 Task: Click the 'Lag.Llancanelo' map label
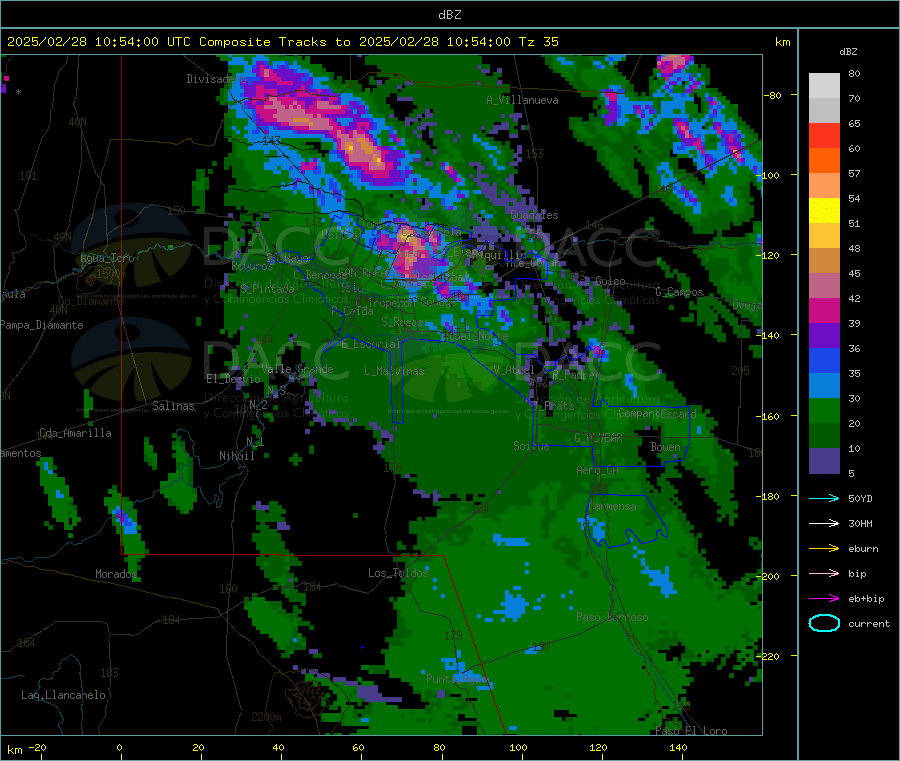63,696
